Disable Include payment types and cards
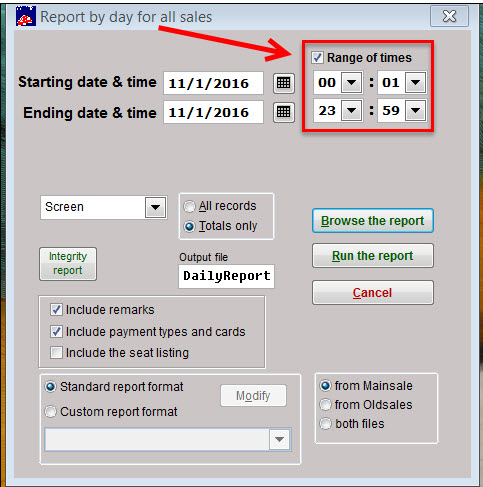Viewport: 483px width, 487px height. point(56,332)
